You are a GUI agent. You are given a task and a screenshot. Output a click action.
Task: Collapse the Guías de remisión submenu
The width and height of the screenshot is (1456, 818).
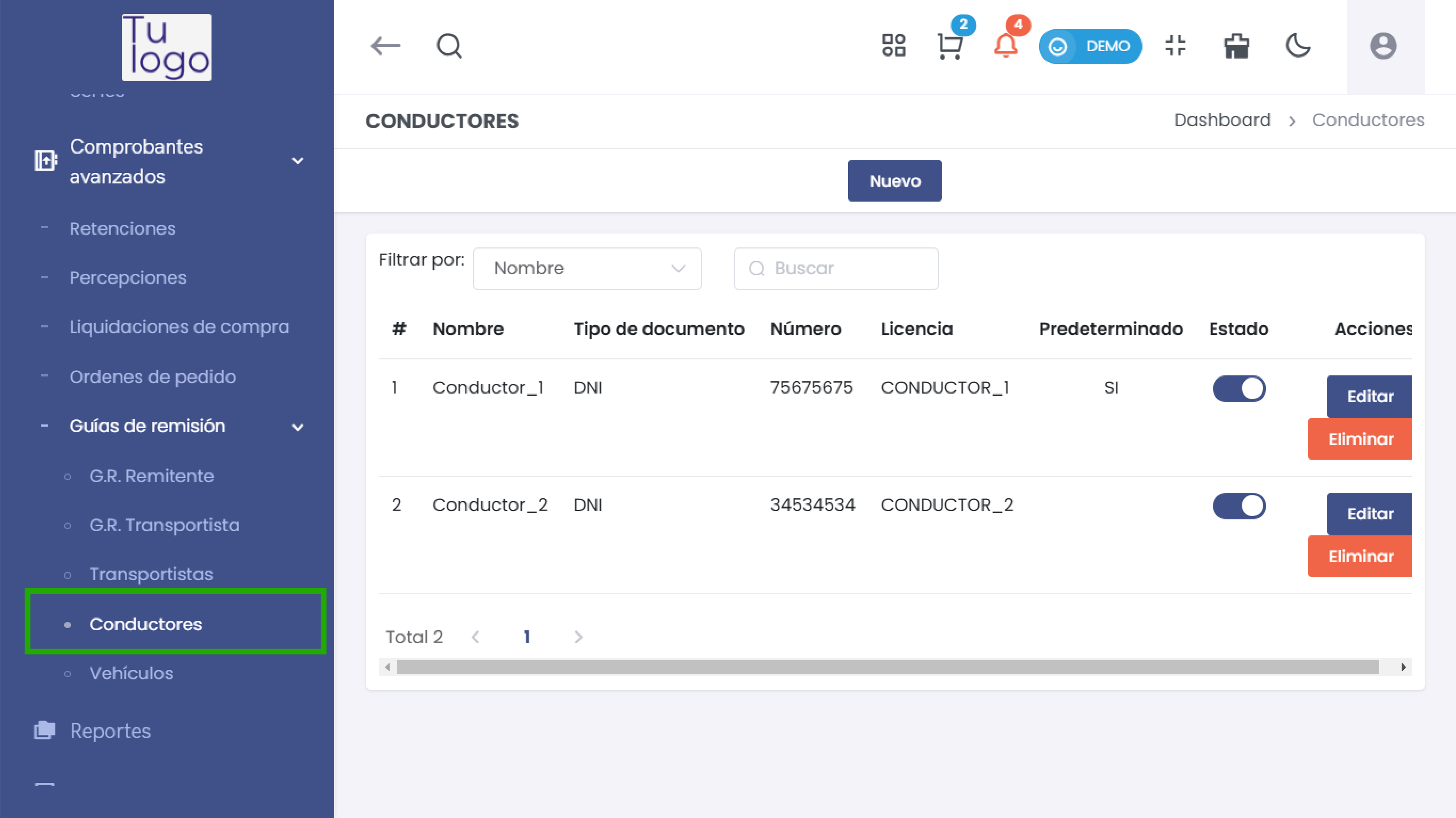(297, 427)
